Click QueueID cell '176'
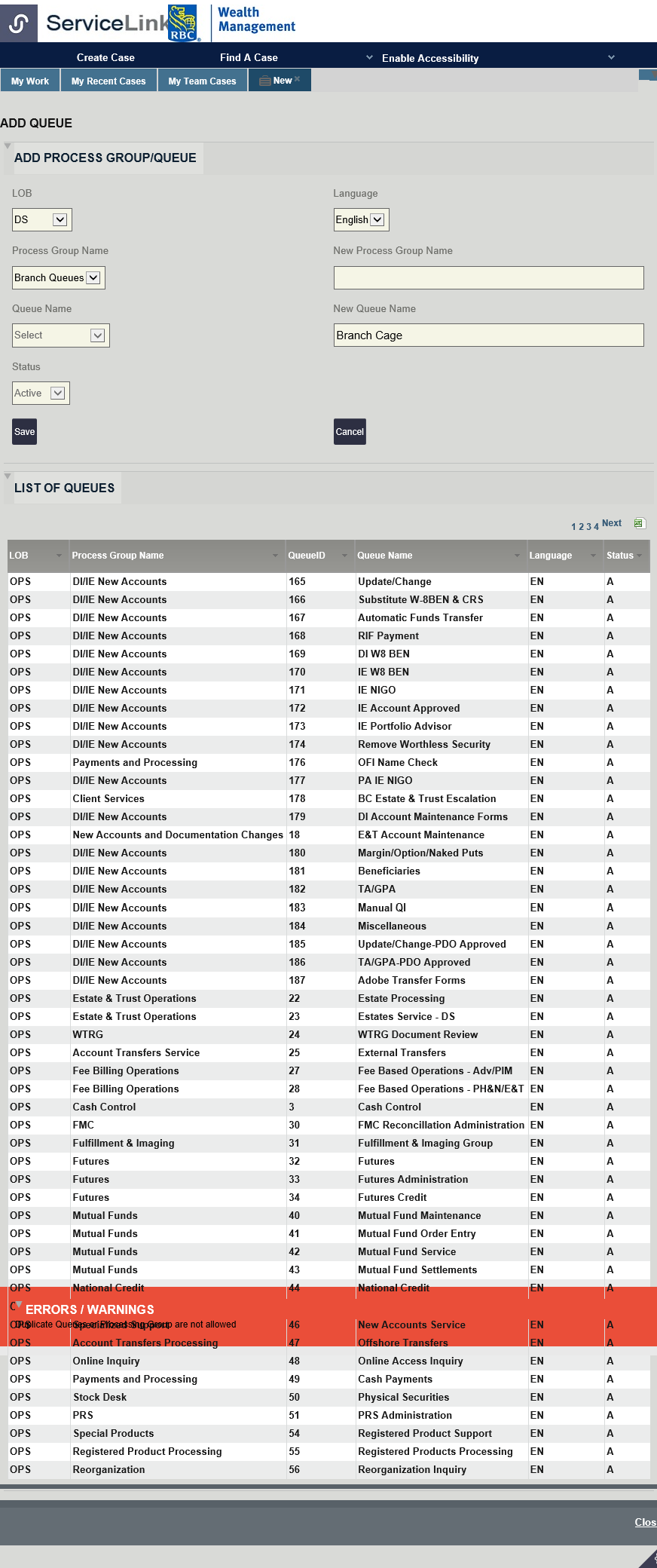Screen dimensions: 657x1568 coord(297,763)
